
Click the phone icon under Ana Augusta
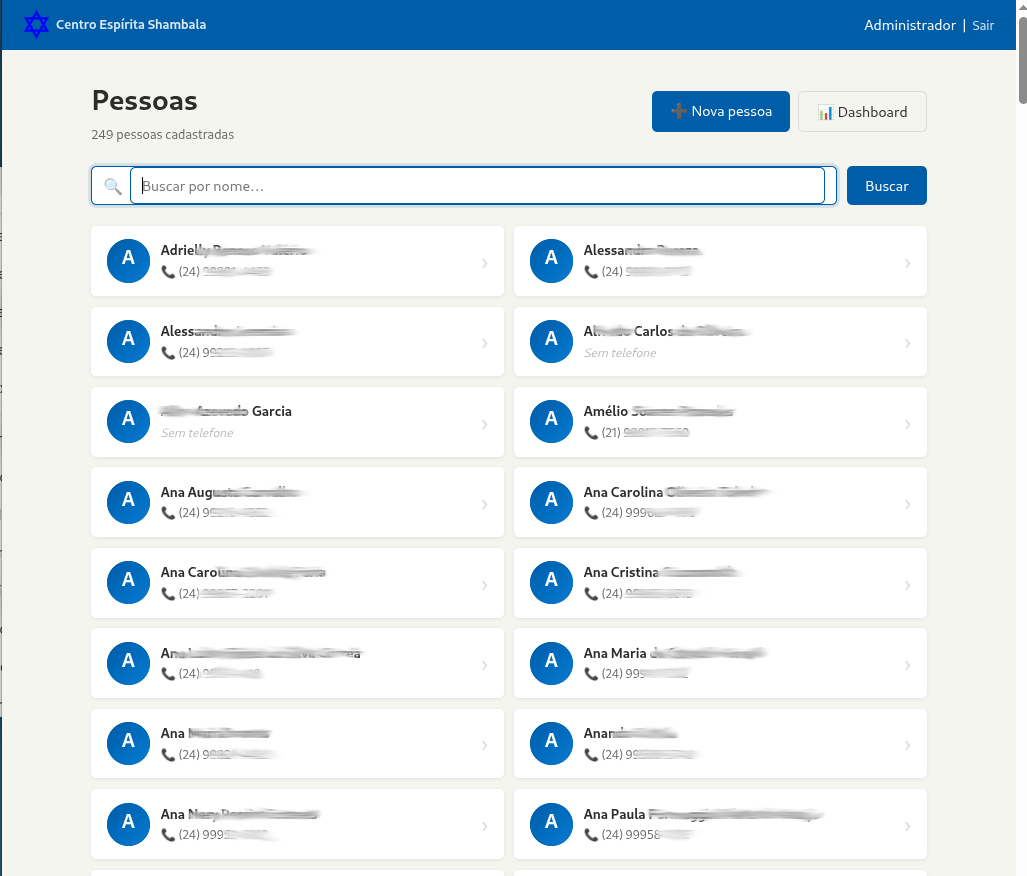(168, 513)
